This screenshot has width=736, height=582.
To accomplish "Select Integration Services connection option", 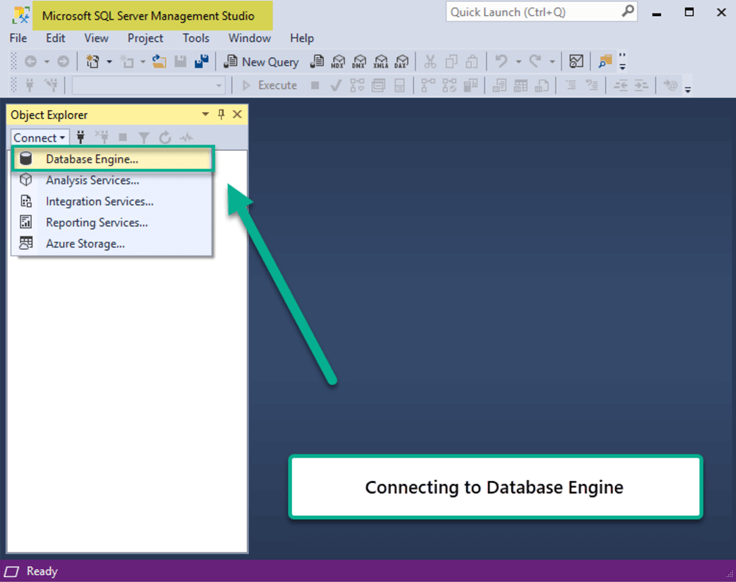I will [113, 201].
